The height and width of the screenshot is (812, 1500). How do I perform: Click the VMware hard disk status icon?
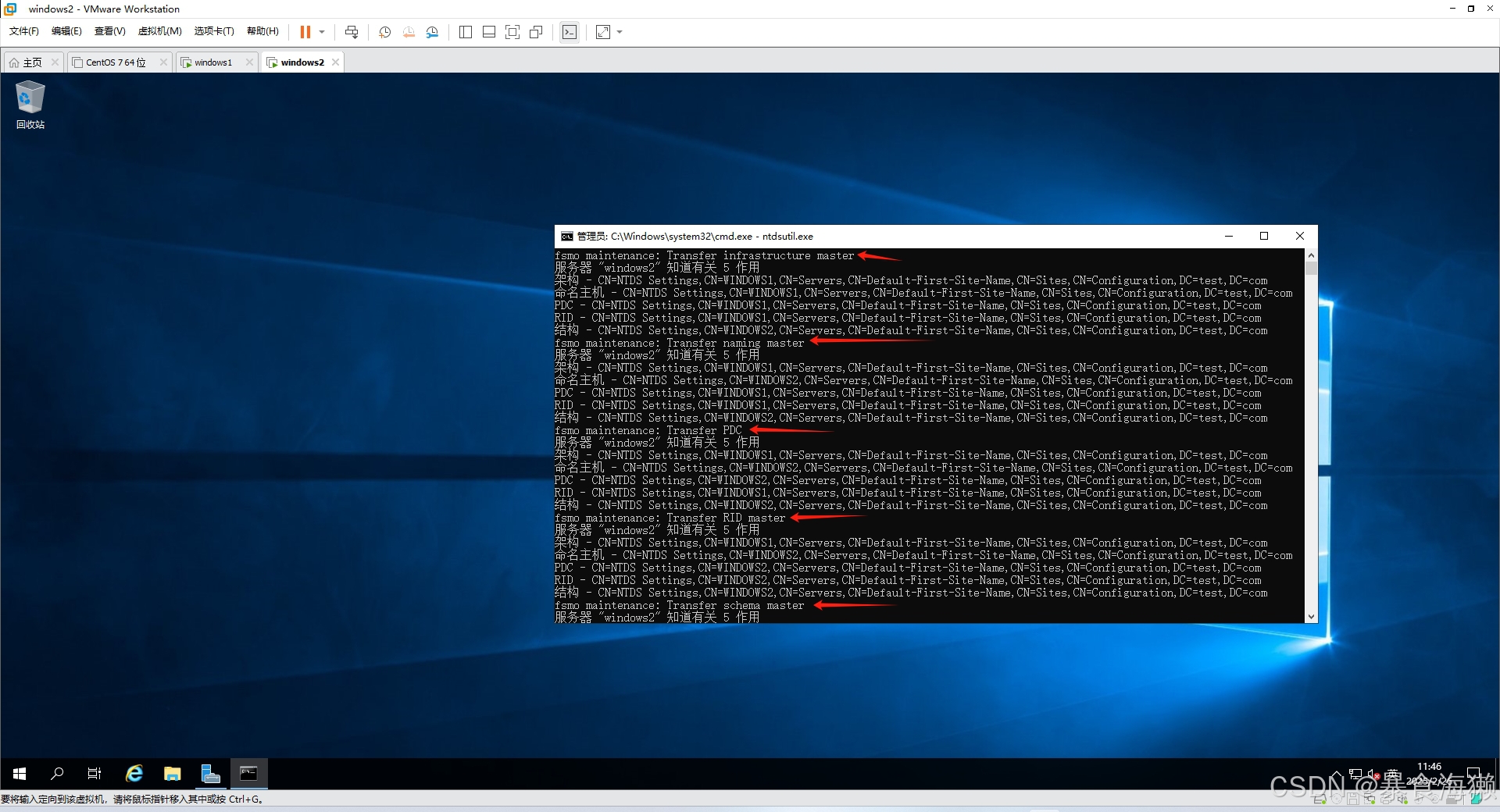coord(1320,800)
